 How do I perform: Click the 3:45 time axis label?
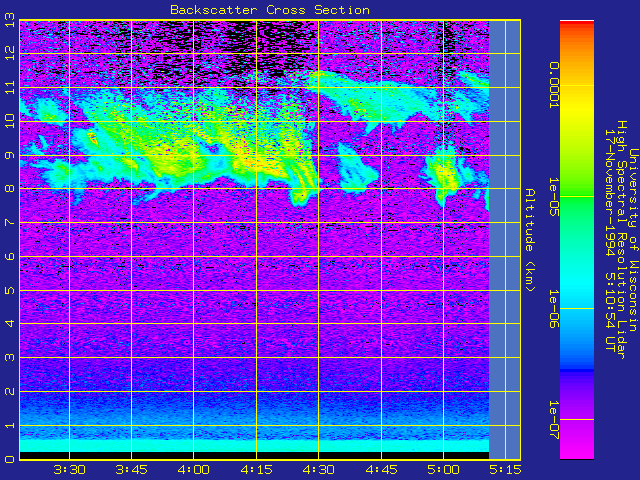131,470
